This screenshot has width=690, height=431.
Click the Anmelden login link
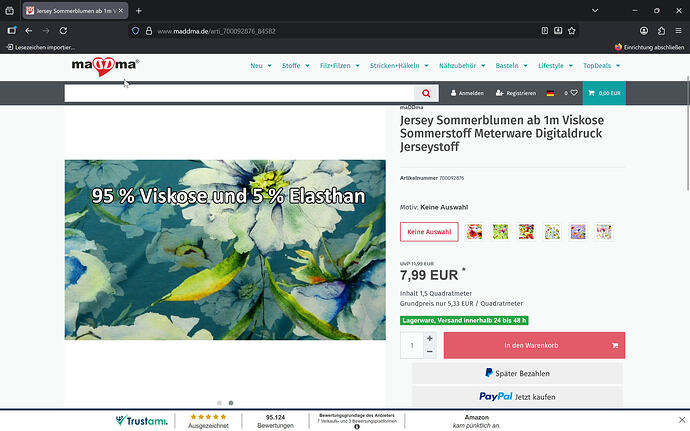click(467, 93)
